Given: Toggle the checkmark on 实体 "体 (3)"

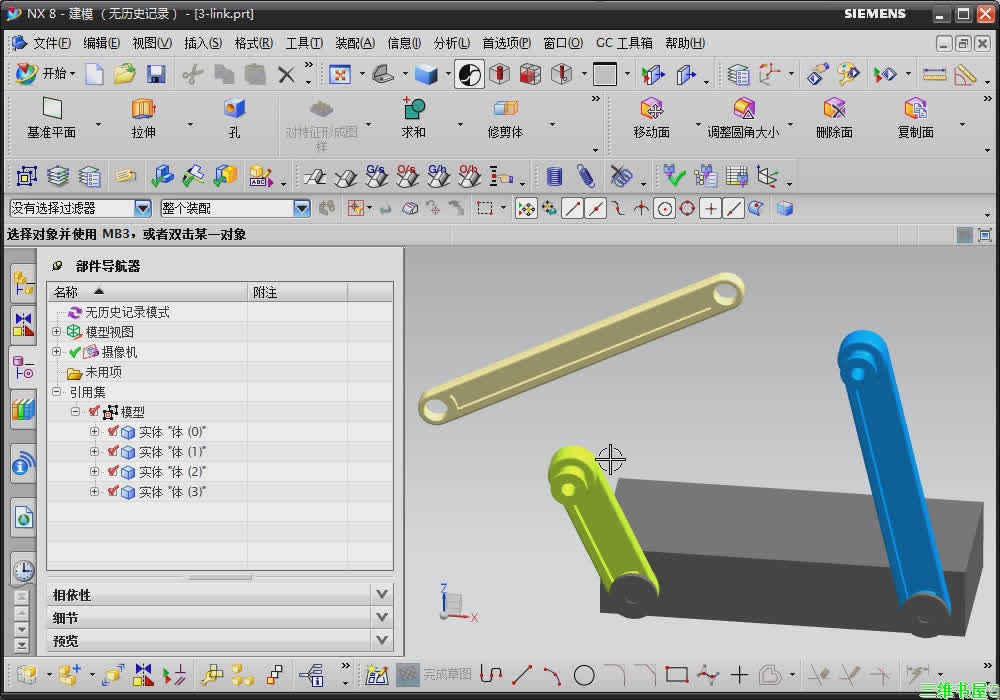Looking at the screenshot, I should 113,492.
